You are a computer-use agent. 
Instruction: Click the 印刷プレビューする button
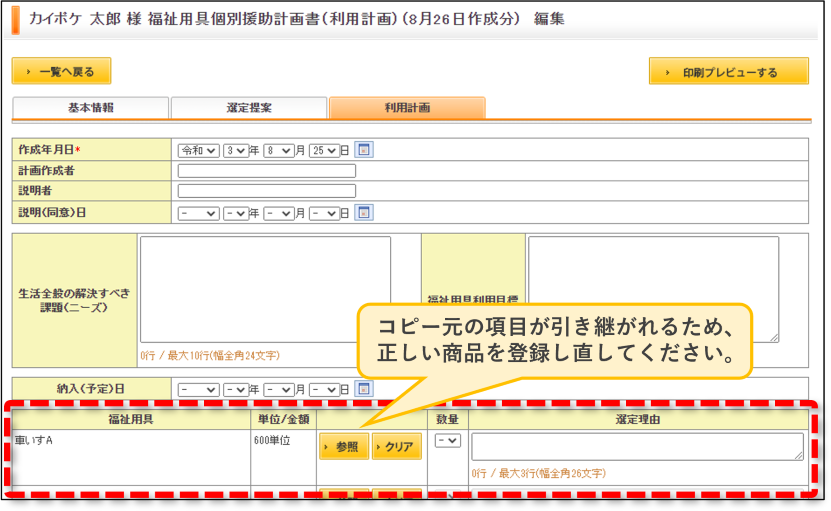(729, 71)
